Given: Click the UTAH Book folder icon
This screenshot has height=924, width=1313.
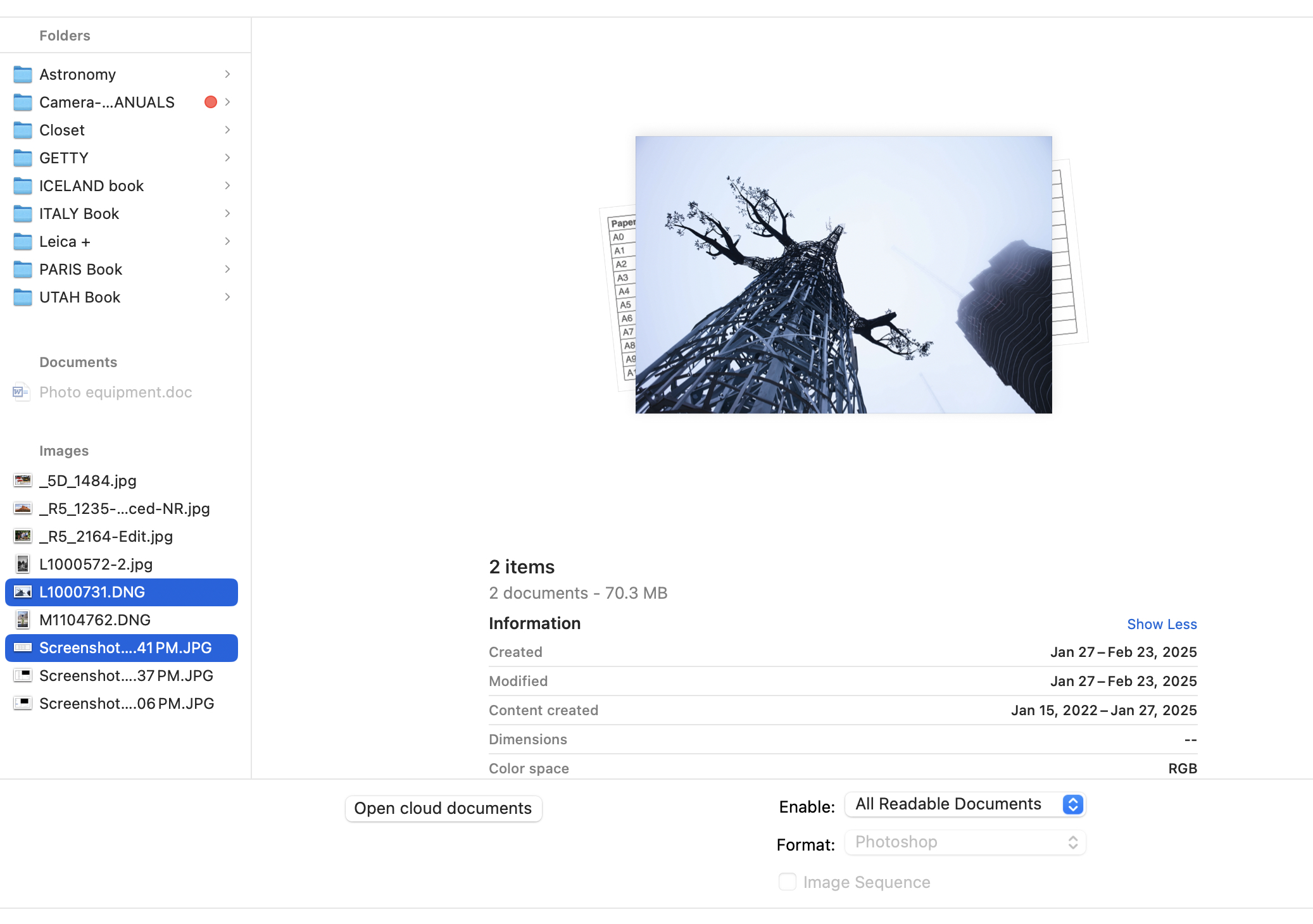Looking at the screenshot, I should [23, 297].
